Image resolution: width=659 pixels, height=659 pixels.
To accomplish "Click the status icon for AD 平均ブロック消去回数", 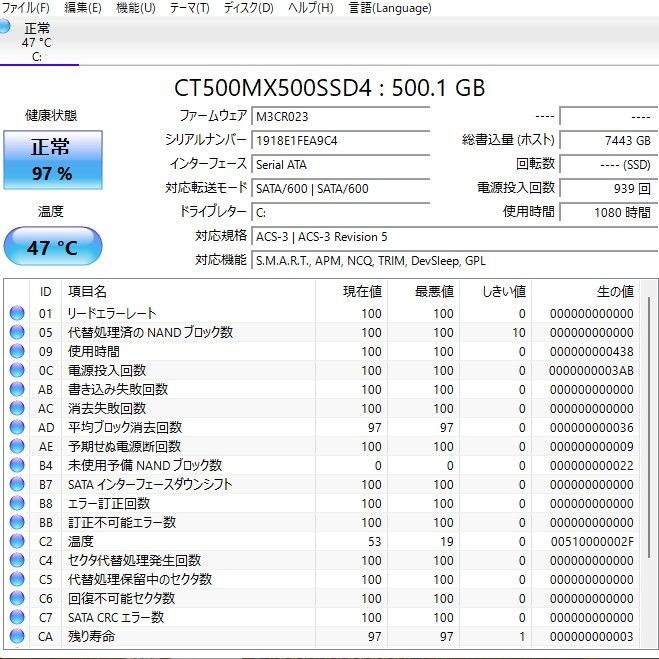I will click(x=17, y=427).
